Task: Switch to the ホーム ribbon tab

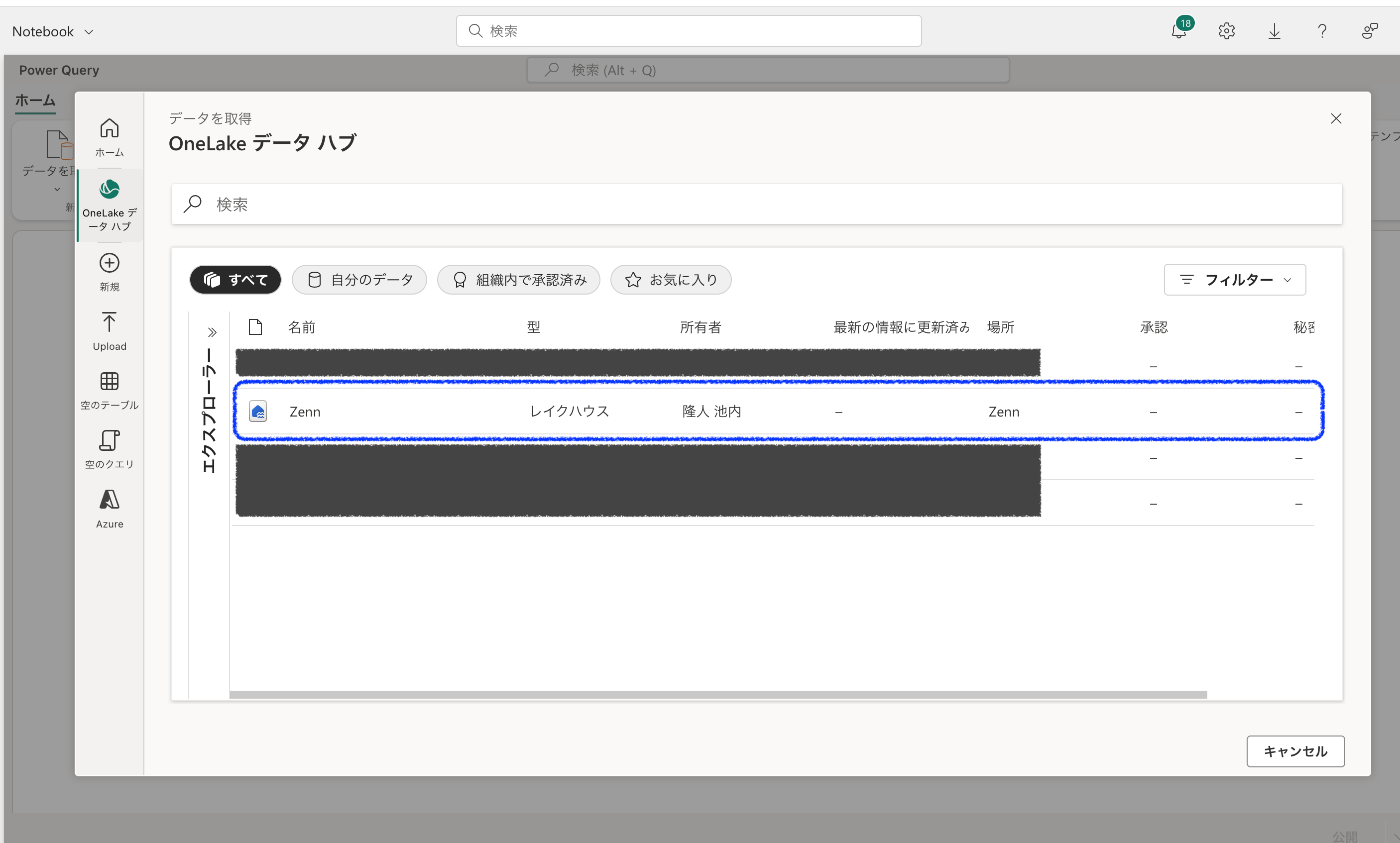Action: [x=35, y=100]
